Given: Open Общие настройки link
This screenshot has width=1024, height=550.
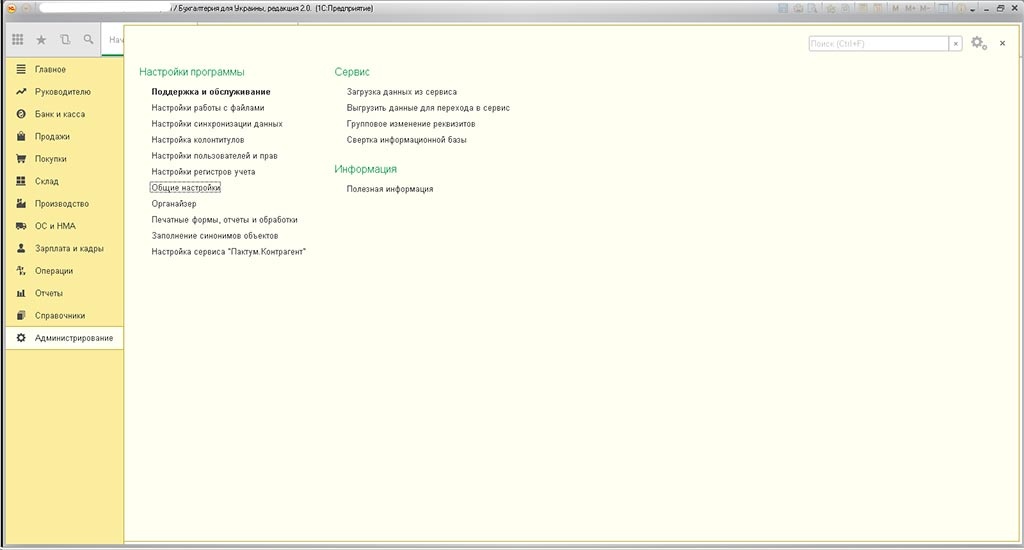Looking at the screenshot, I should point(185,188).
